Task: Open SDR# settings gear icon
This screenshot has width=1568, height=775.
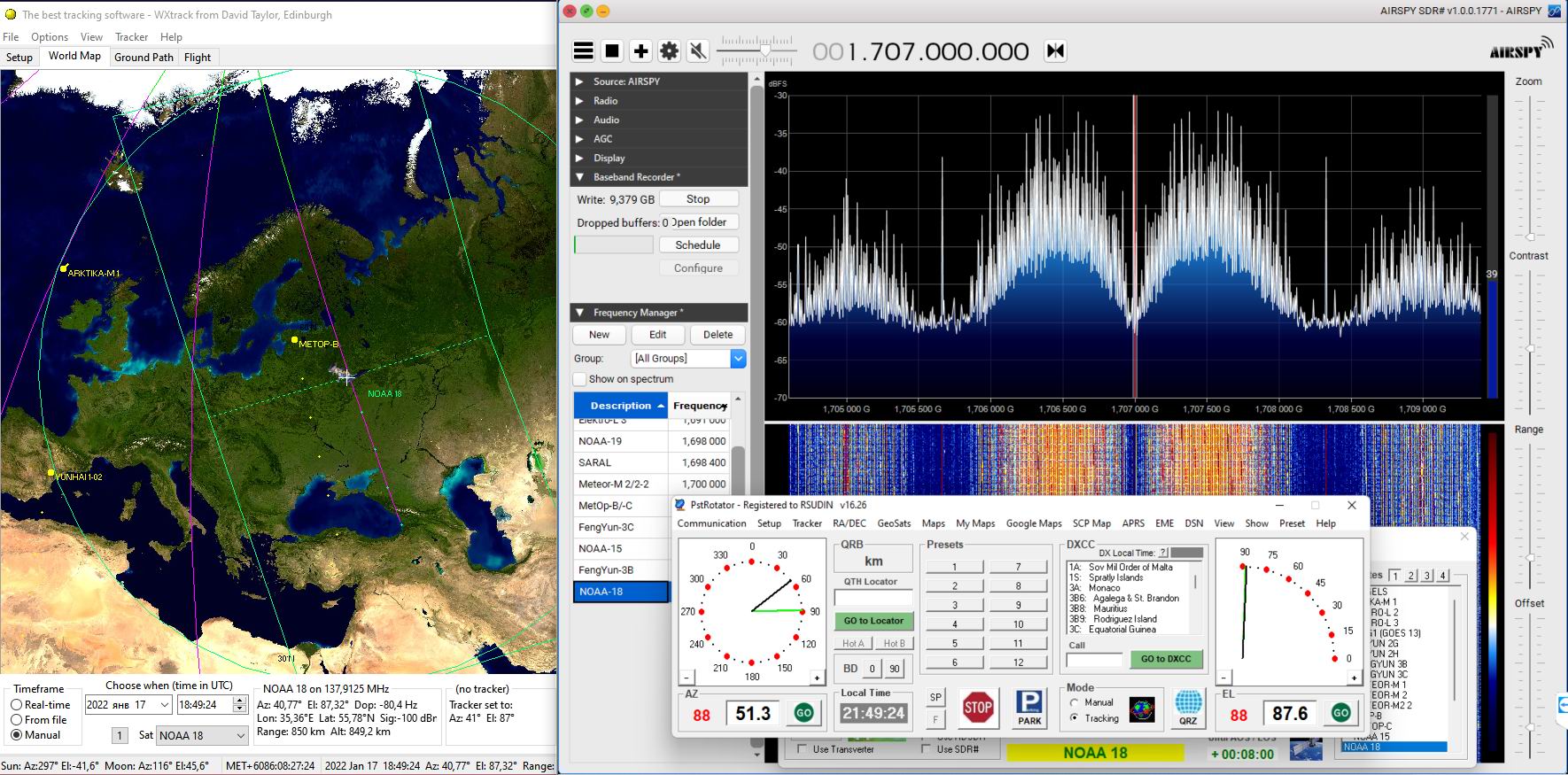Action: click(670, 51)
